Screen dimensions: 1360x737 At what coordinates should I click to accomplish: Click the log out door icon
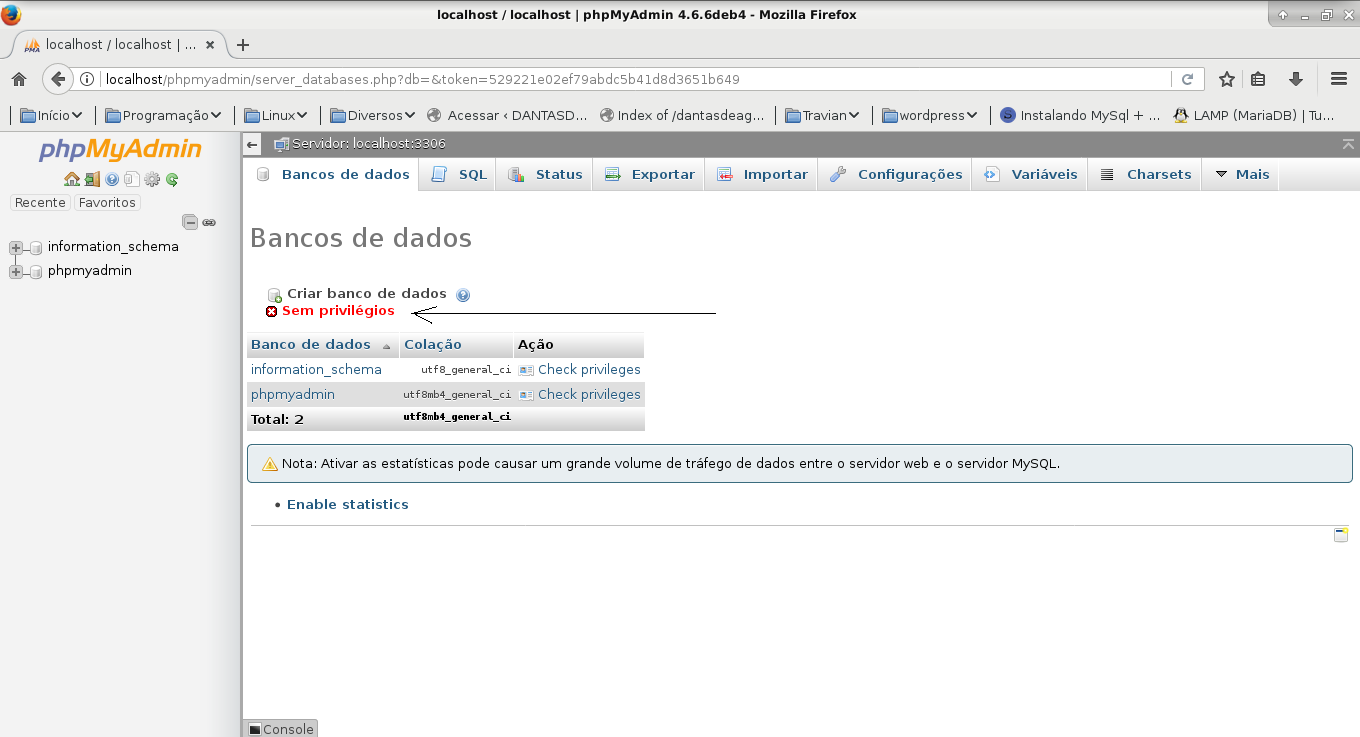click(x=91, y=179)
